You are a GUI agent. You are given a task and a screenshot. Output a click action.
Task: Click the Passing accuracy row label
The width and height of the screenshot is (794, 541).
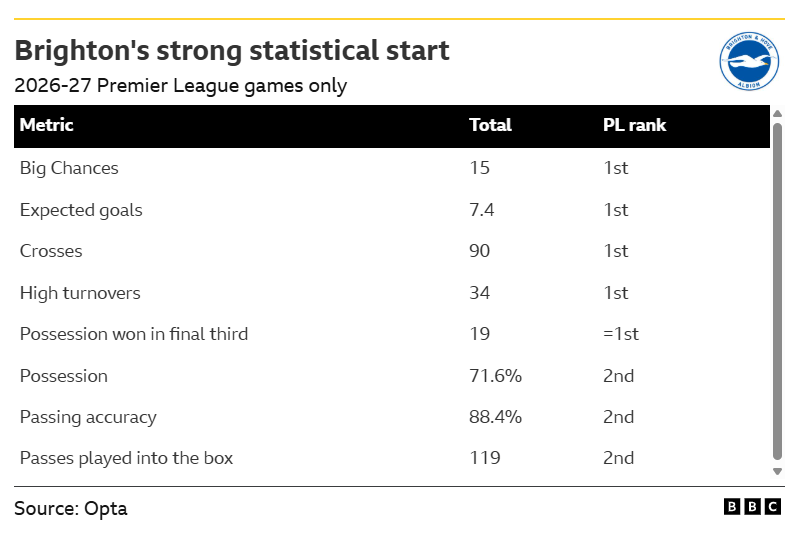(88, 417)
